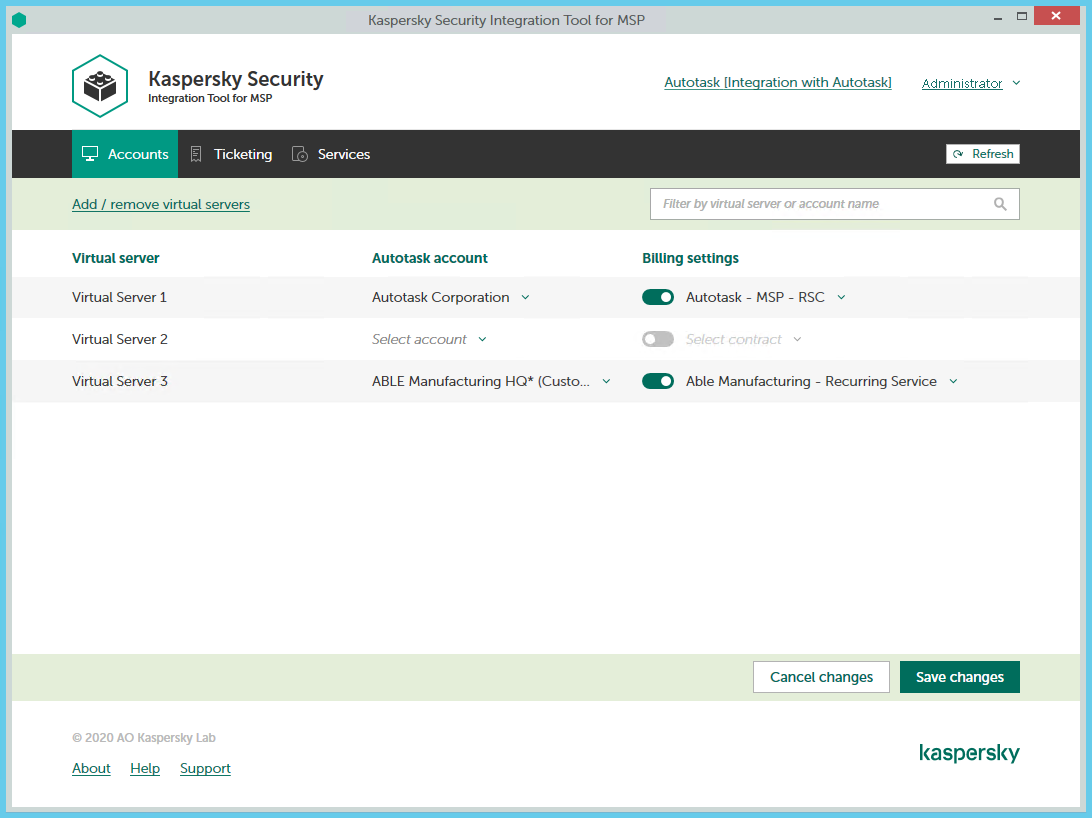Open Autotask Corporation account dropdown

pos(450,297)
